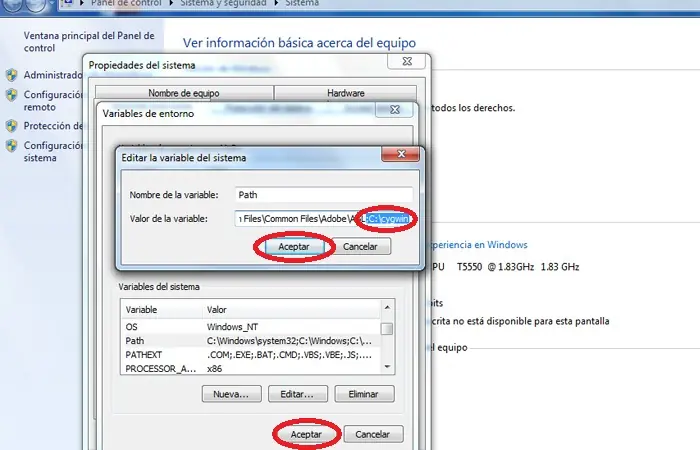This screenshot has height=450, width=700.
Task: Select the PROCESSOR_A... variable row
Action: coord(250,369)
